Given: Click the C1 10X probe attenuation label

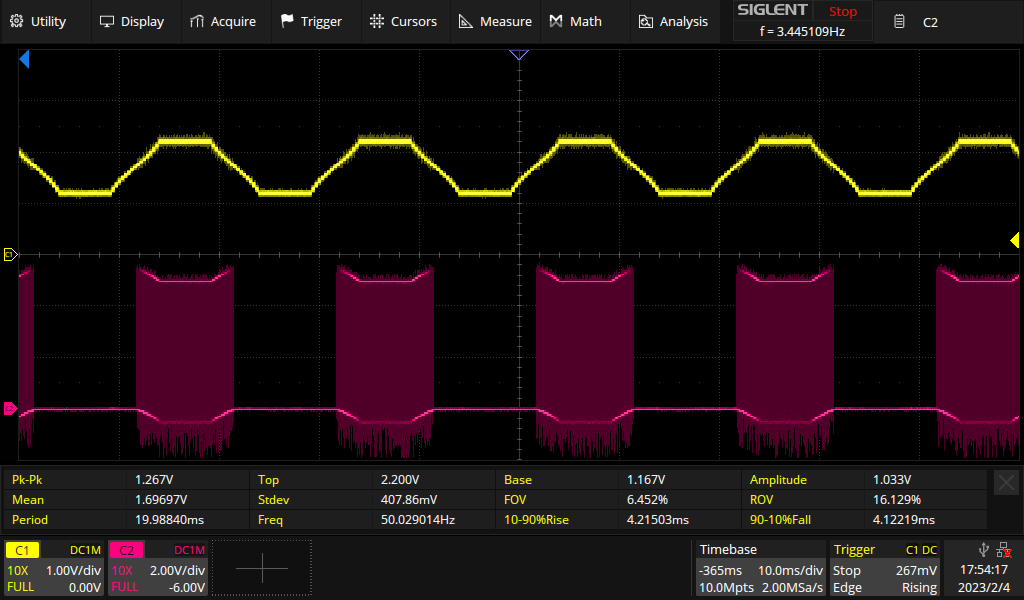Looking at the screenshot, I should click(x=17, y=570).
